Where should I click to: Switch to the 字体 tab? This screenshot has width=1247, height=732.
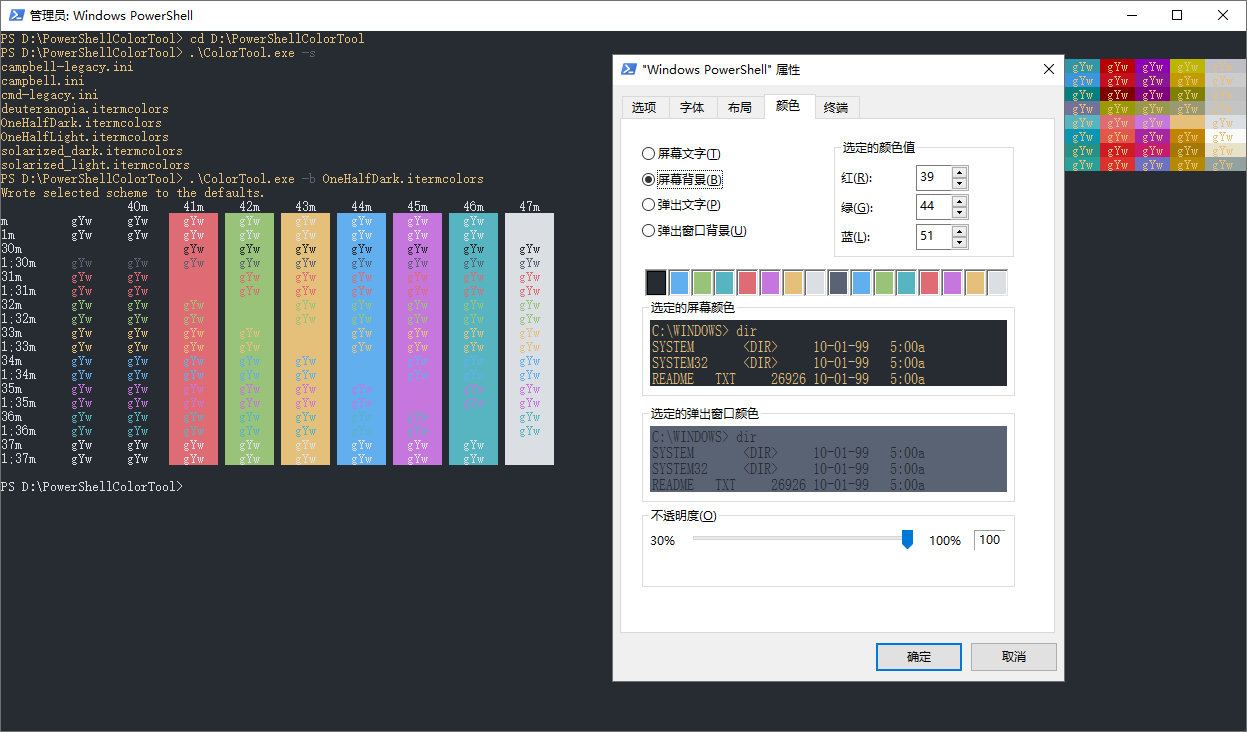tap(692, 108)
